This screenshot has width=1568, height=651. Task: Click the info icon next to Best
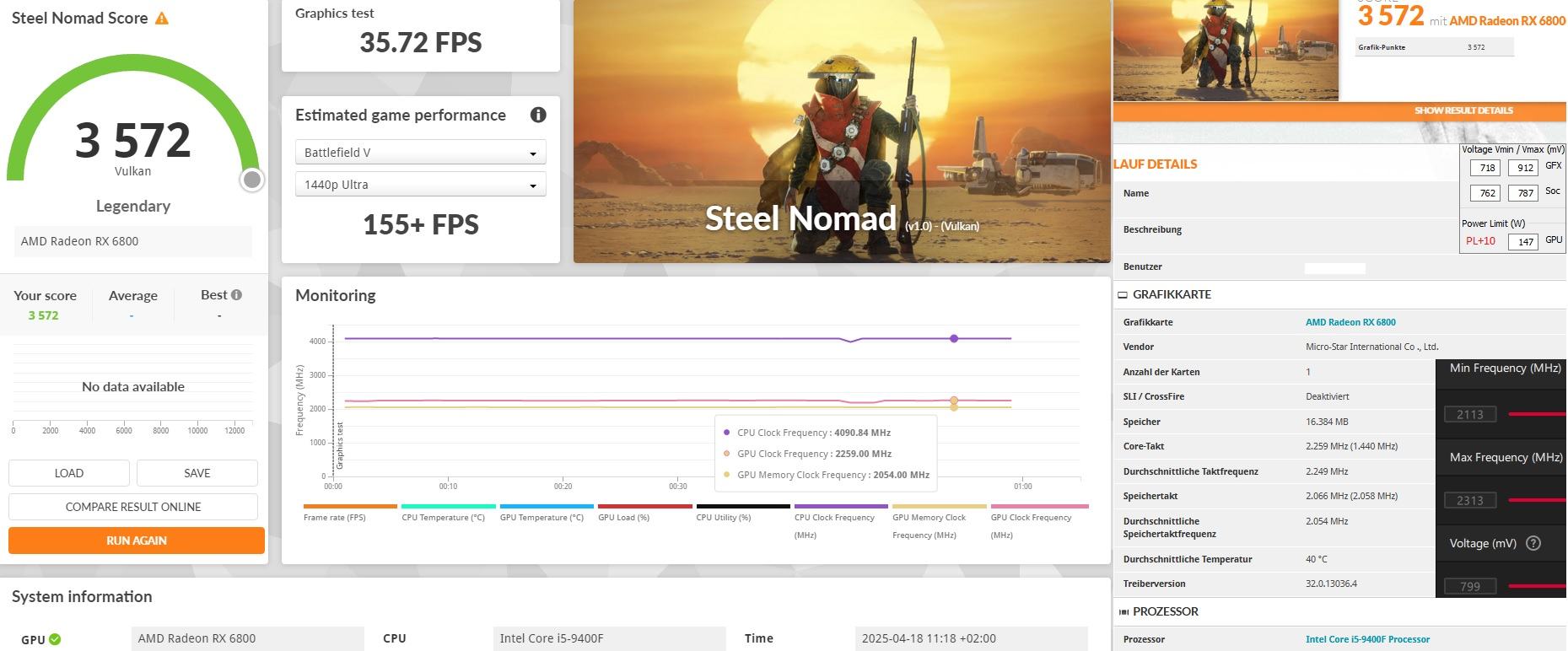click(237, 294)
